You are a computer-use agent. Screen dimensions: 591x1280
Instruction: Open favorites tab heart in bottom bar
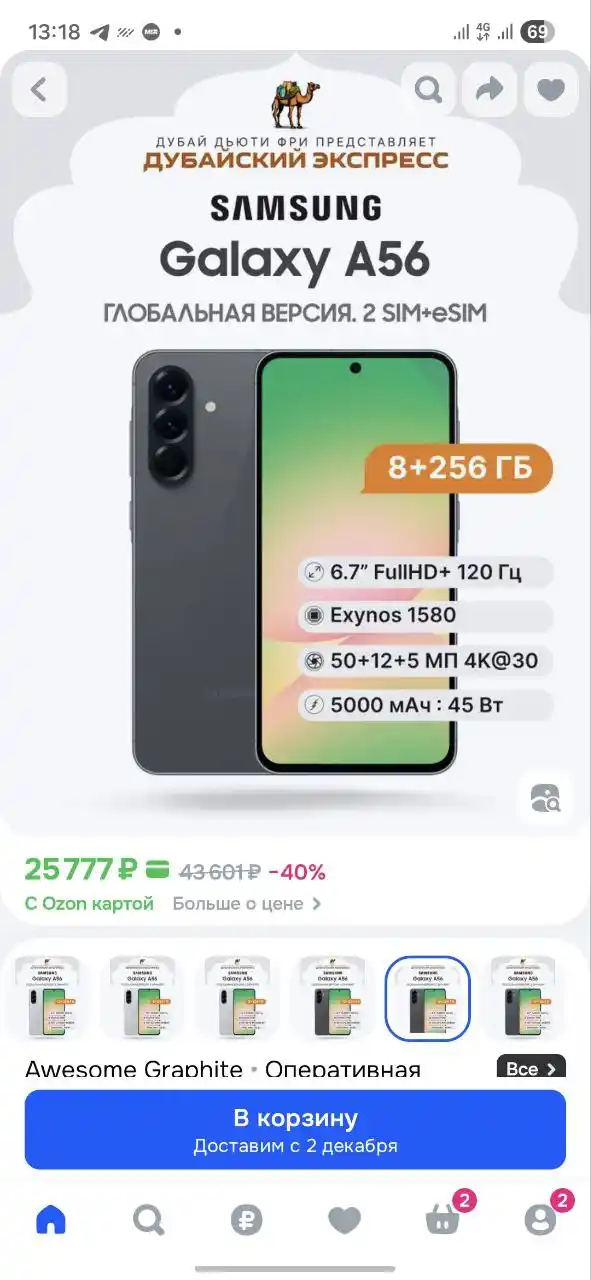pyautogui.click(x=344, y=1219)
